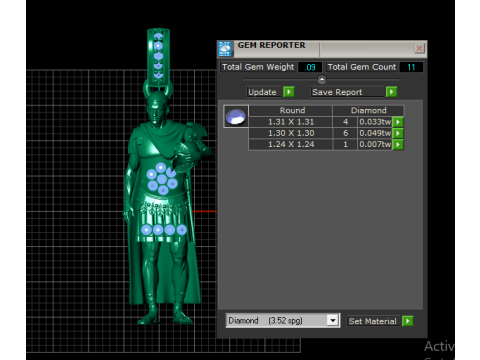Screen dimensions: 480x360
Task: Click green arrow for 0.049tw row
Action: (x=398, y=133)
